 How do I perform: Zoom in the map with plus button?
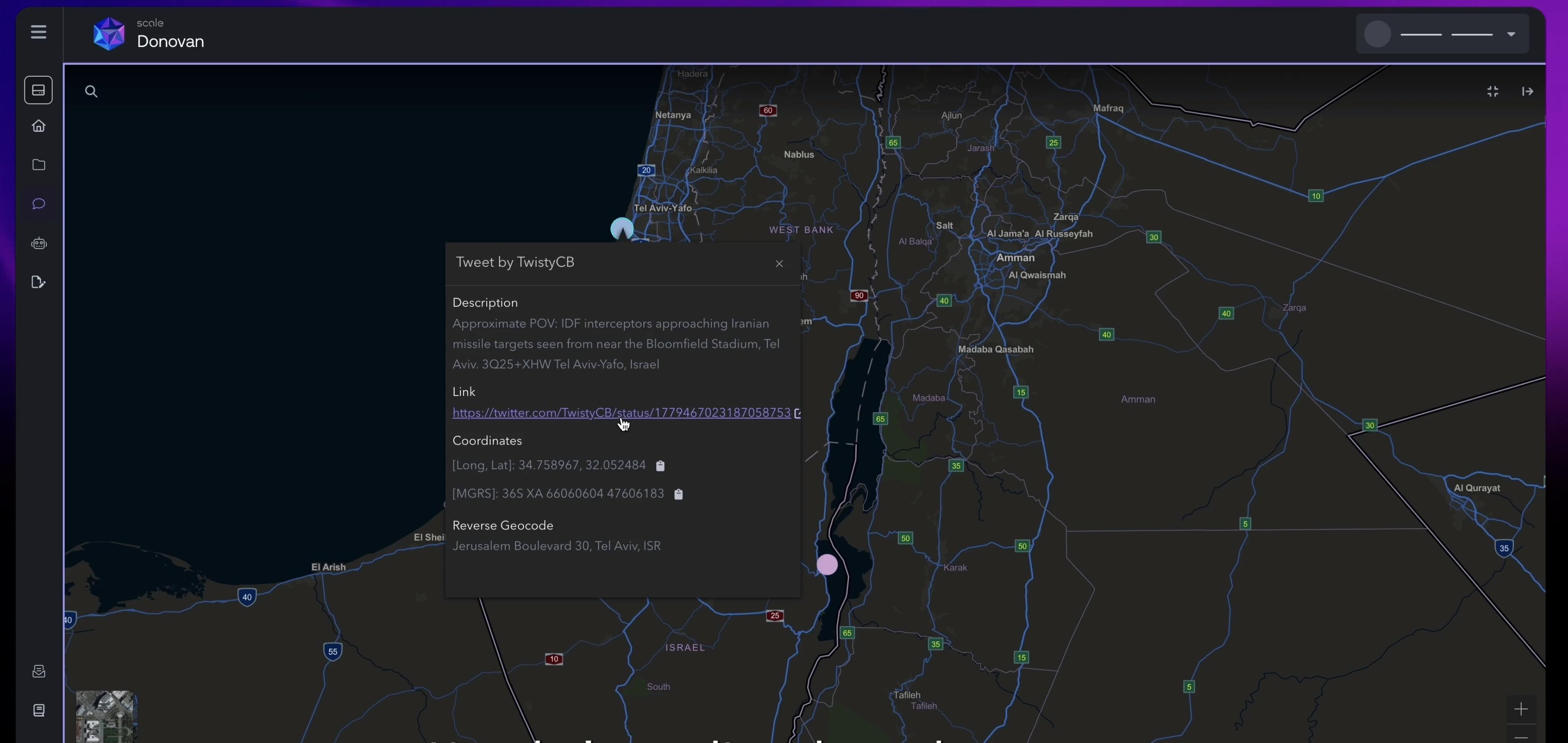1521,709
